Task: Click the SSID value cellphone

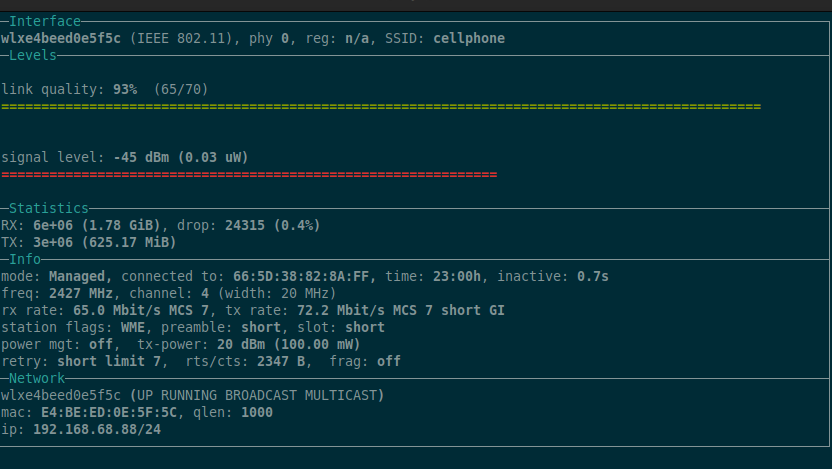Action: click(x=469, y=38)
